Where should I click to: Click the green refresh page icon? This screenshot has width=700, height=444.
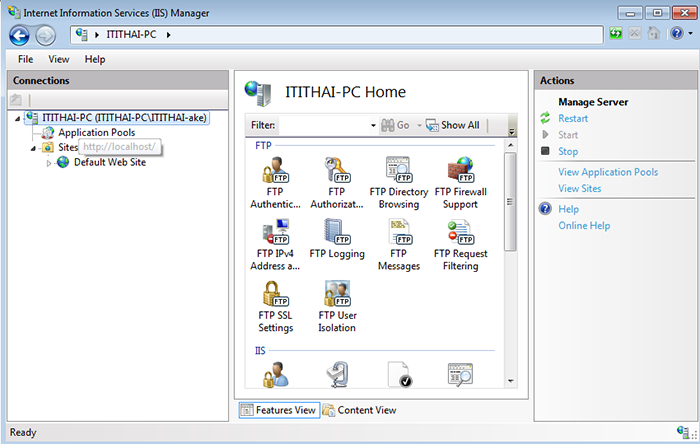point(616,33)
